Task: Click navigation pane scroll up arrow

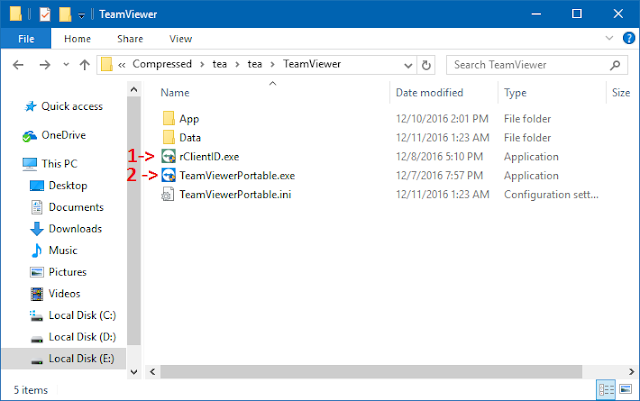Action: (133, 89)
